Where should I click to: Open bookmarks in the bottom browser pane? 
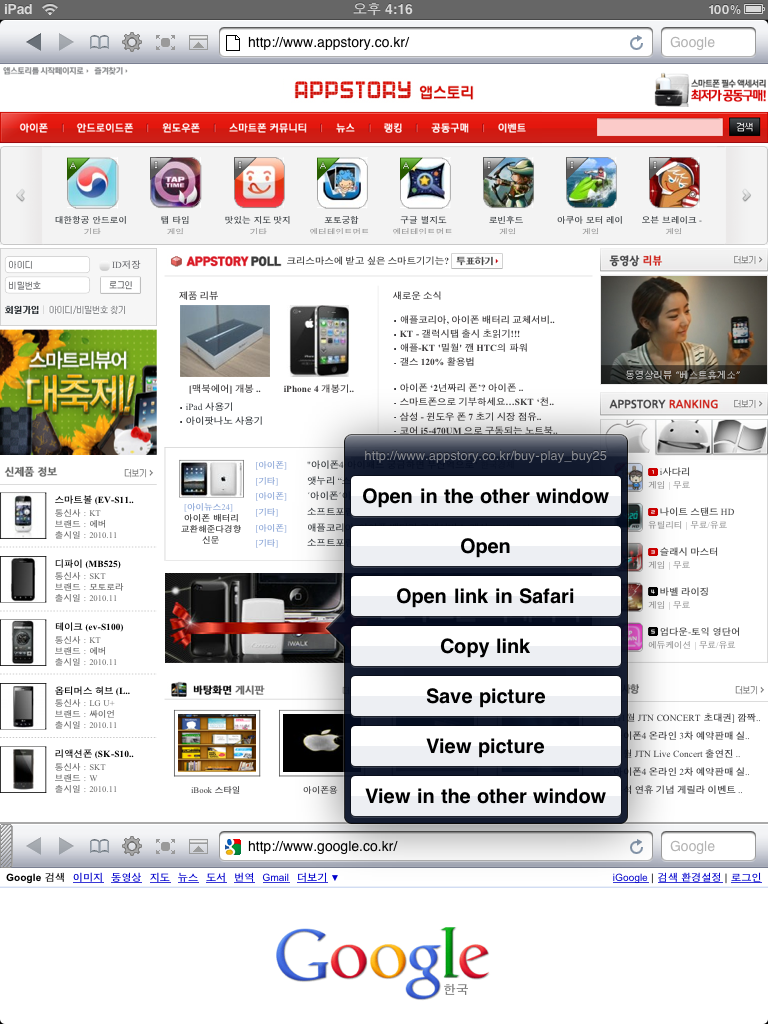pyautogui.click(x=99, y=846)
